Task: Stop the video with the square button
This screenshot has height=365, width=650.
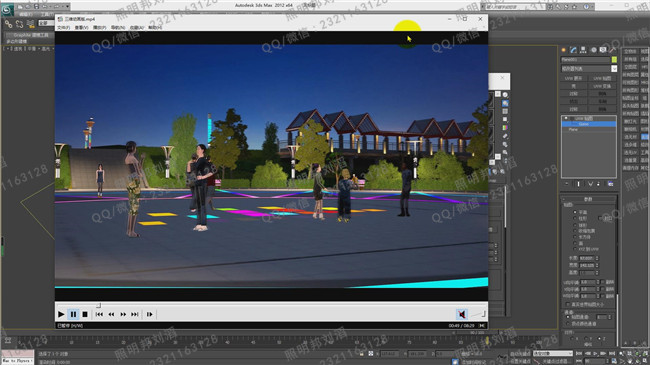Action: [x=85, y=314]
